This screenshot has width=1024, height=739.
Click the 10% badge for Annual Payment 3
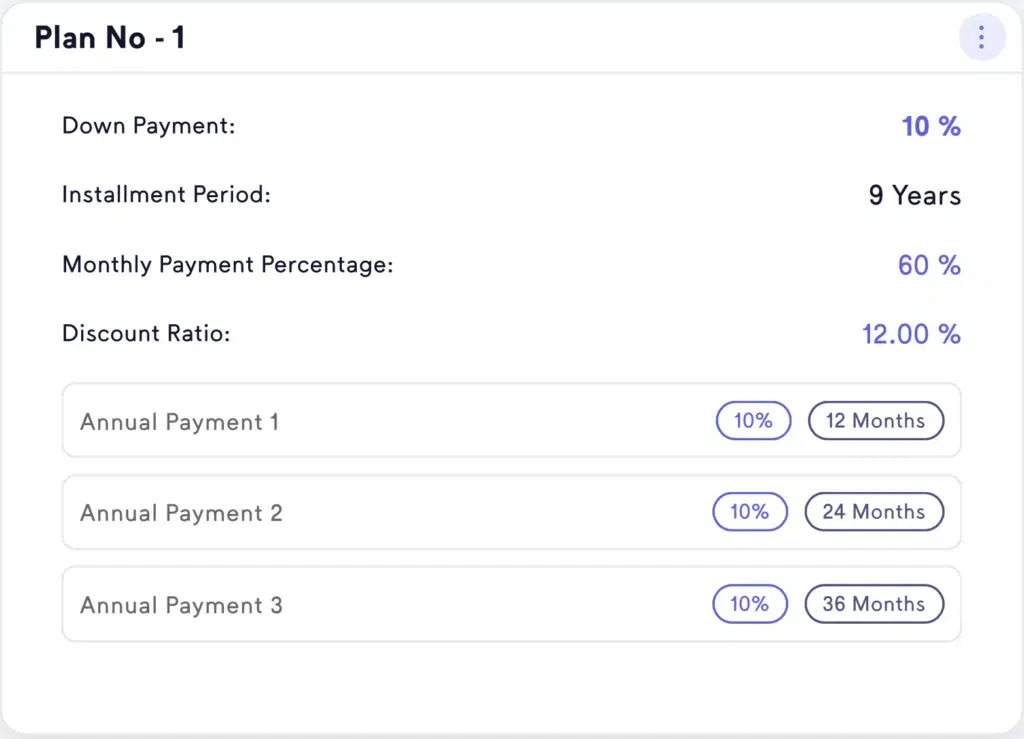tap(750, 604)
